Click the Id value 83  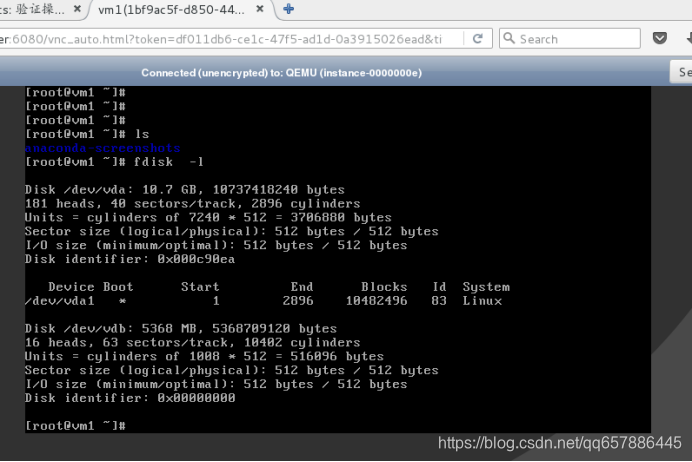click(x=439, y=301)
